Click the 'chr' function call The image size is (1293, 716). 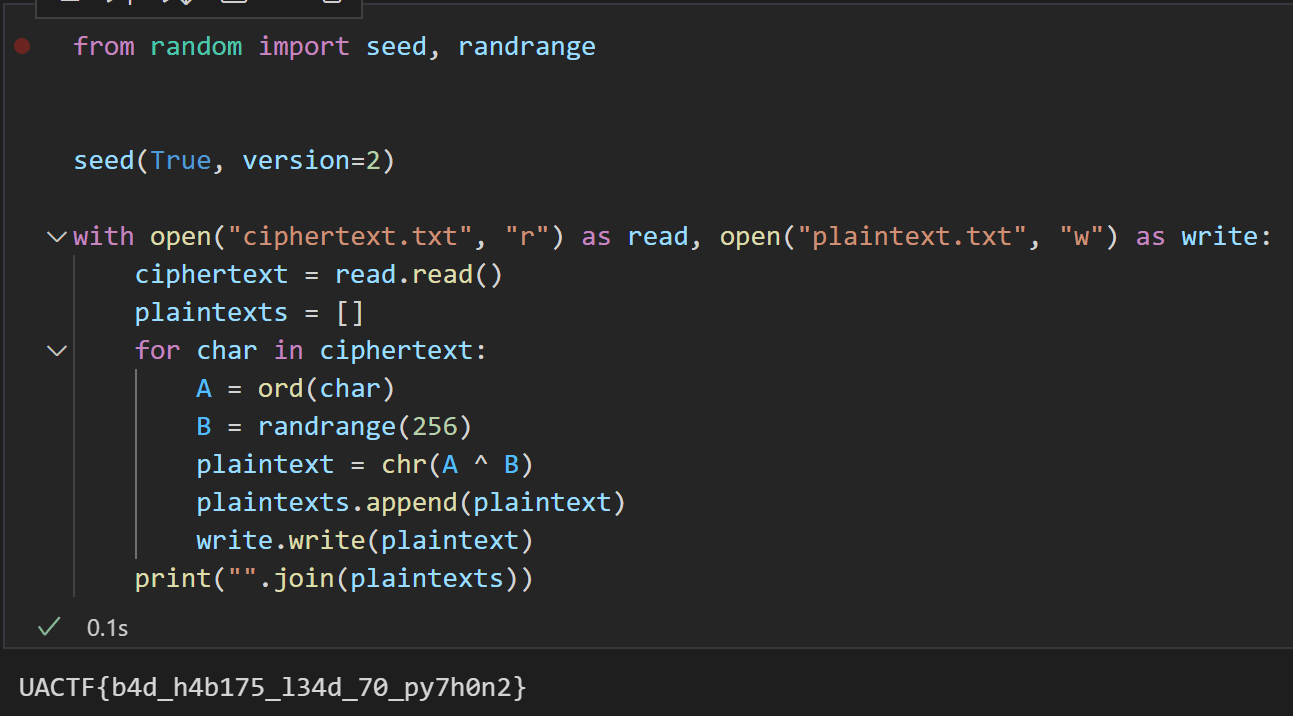click(x=402, y=465)
